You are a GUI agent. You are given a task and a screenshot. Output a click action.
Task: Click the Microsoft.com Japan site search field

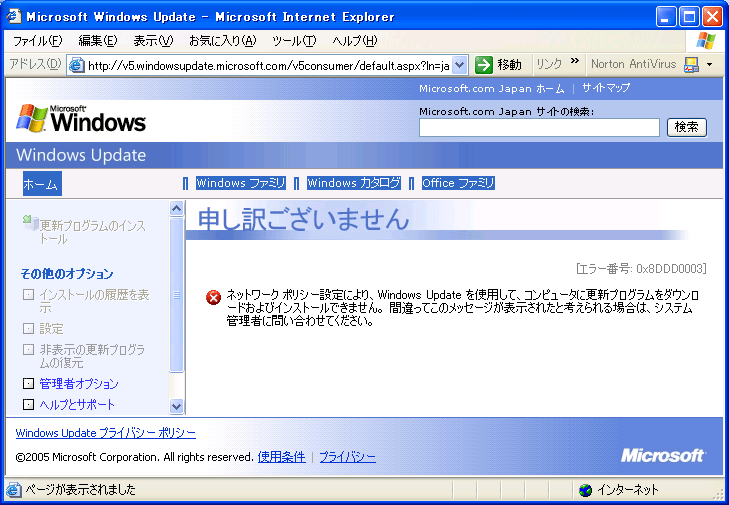(539, 127)
